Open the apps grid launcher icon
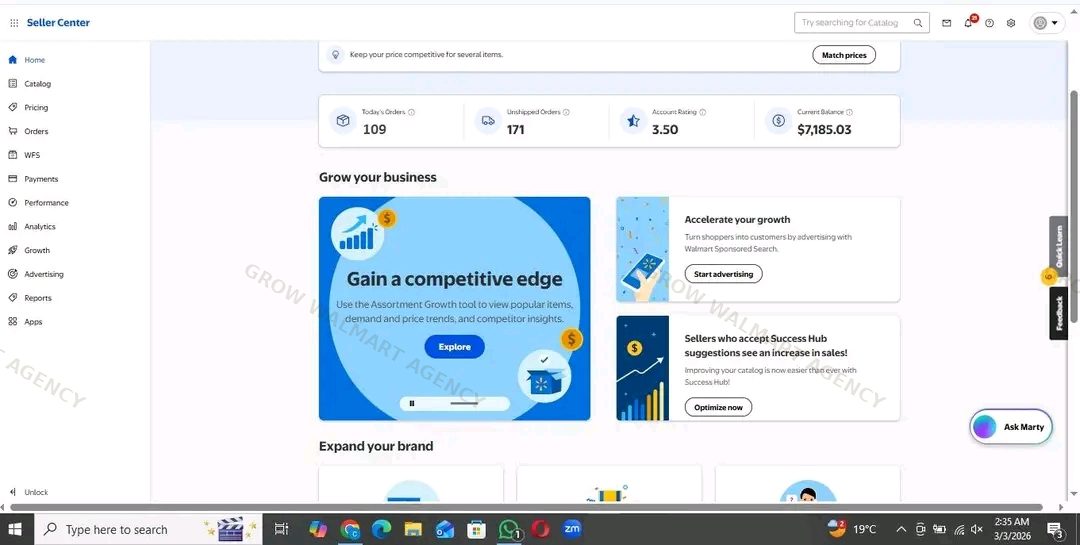1080x545 pixels. point(14,23)
